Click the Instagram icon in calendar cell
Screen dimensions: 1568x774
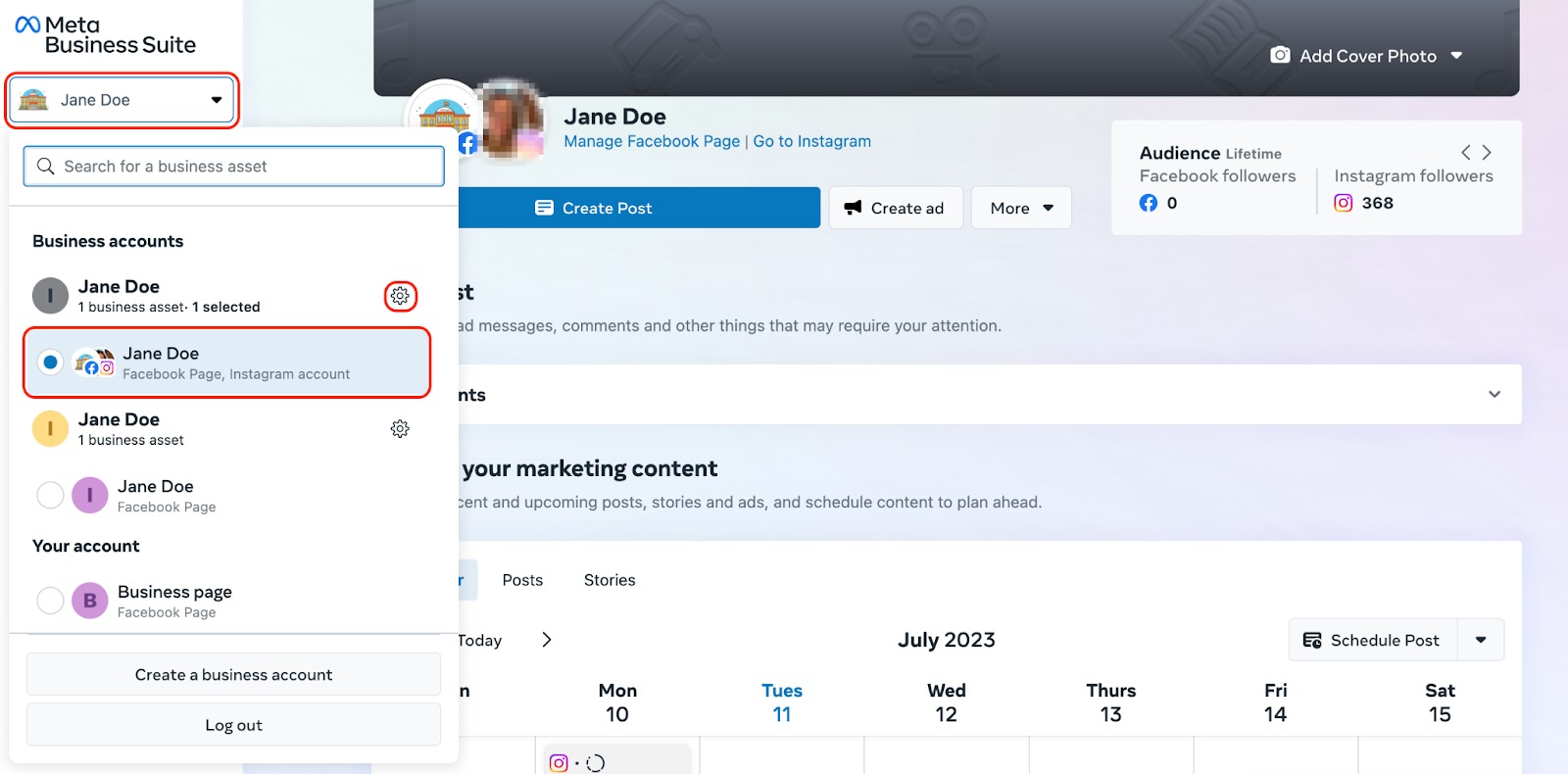click(559, 762)
